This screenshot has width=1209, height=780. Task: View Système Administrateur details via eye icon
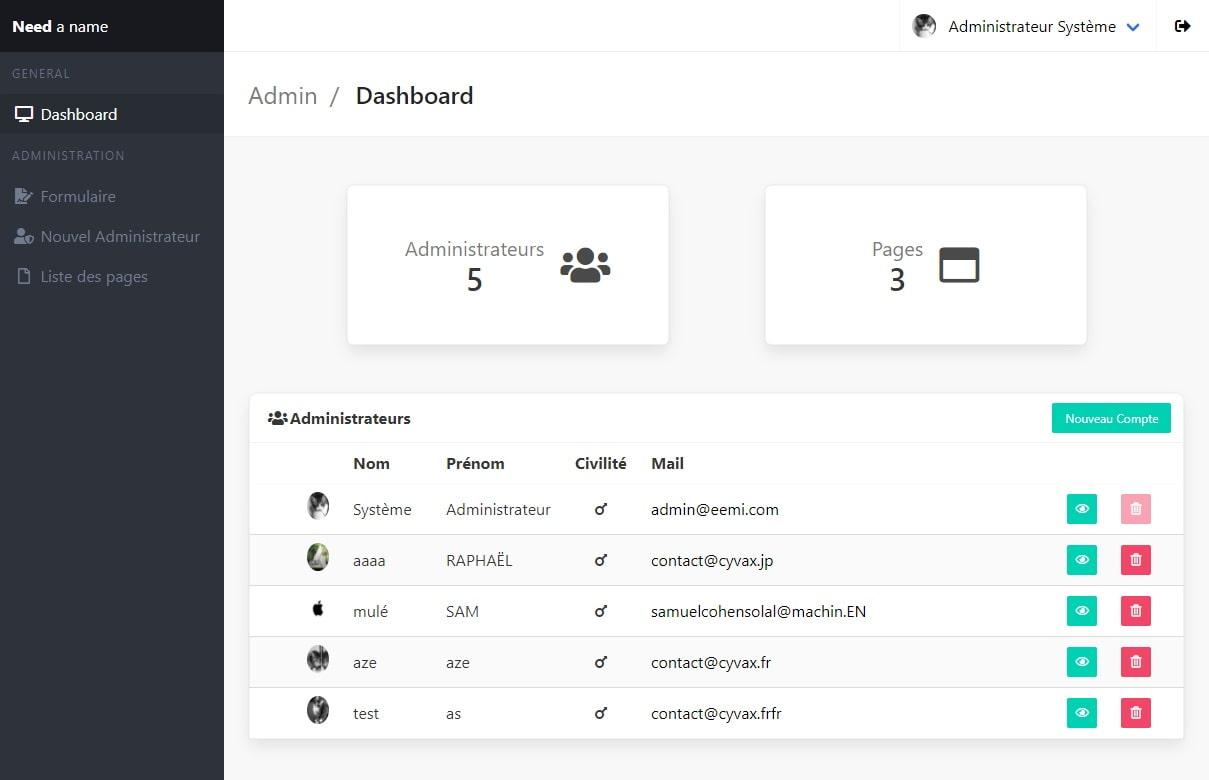[x=1081, y=509]
